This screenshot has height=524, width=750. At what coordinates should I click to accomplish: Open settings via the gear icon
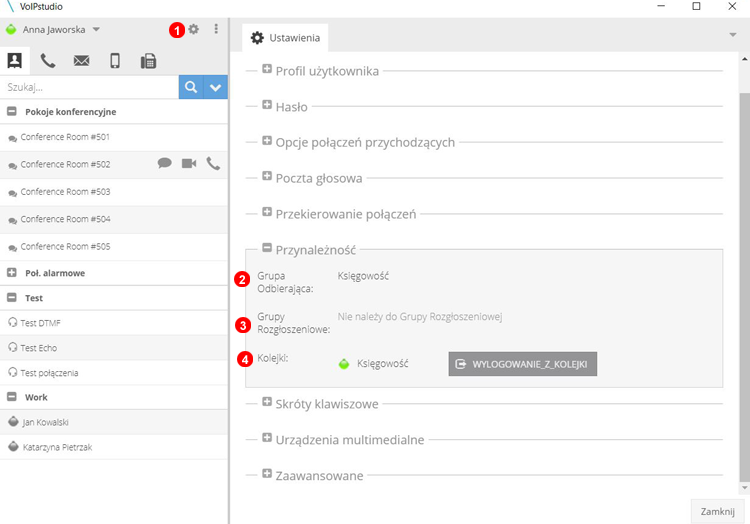click(194, 30)
